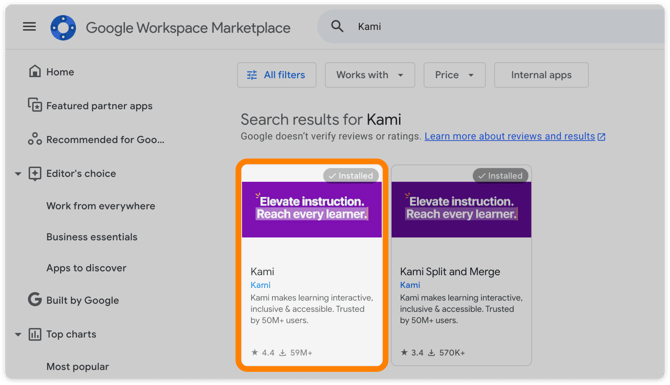This screenshot has width=670, height=385.
Task: Open Built by Google
Action: click(82, 300)
